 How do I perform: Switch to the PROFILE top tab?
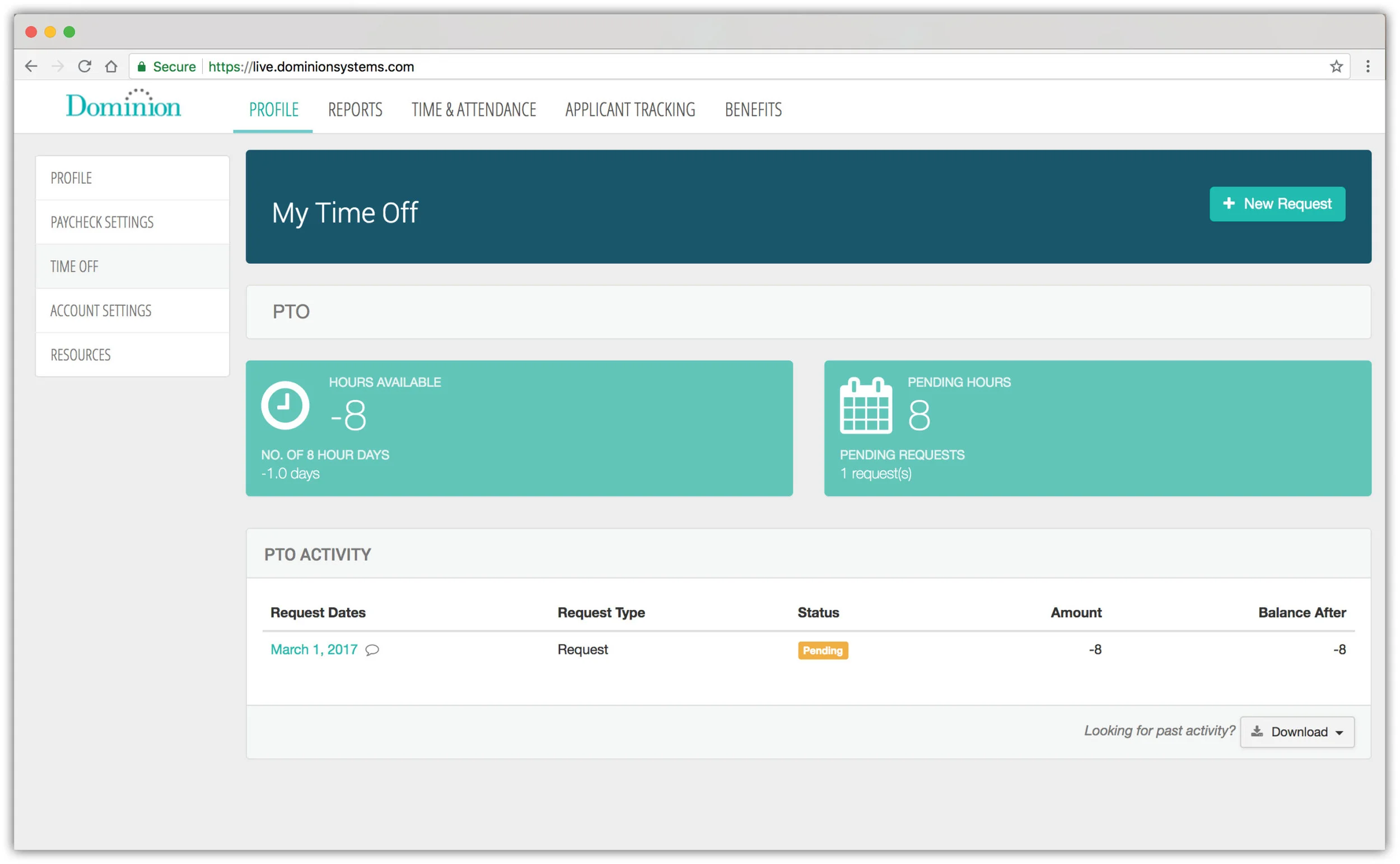pos(273,109)
